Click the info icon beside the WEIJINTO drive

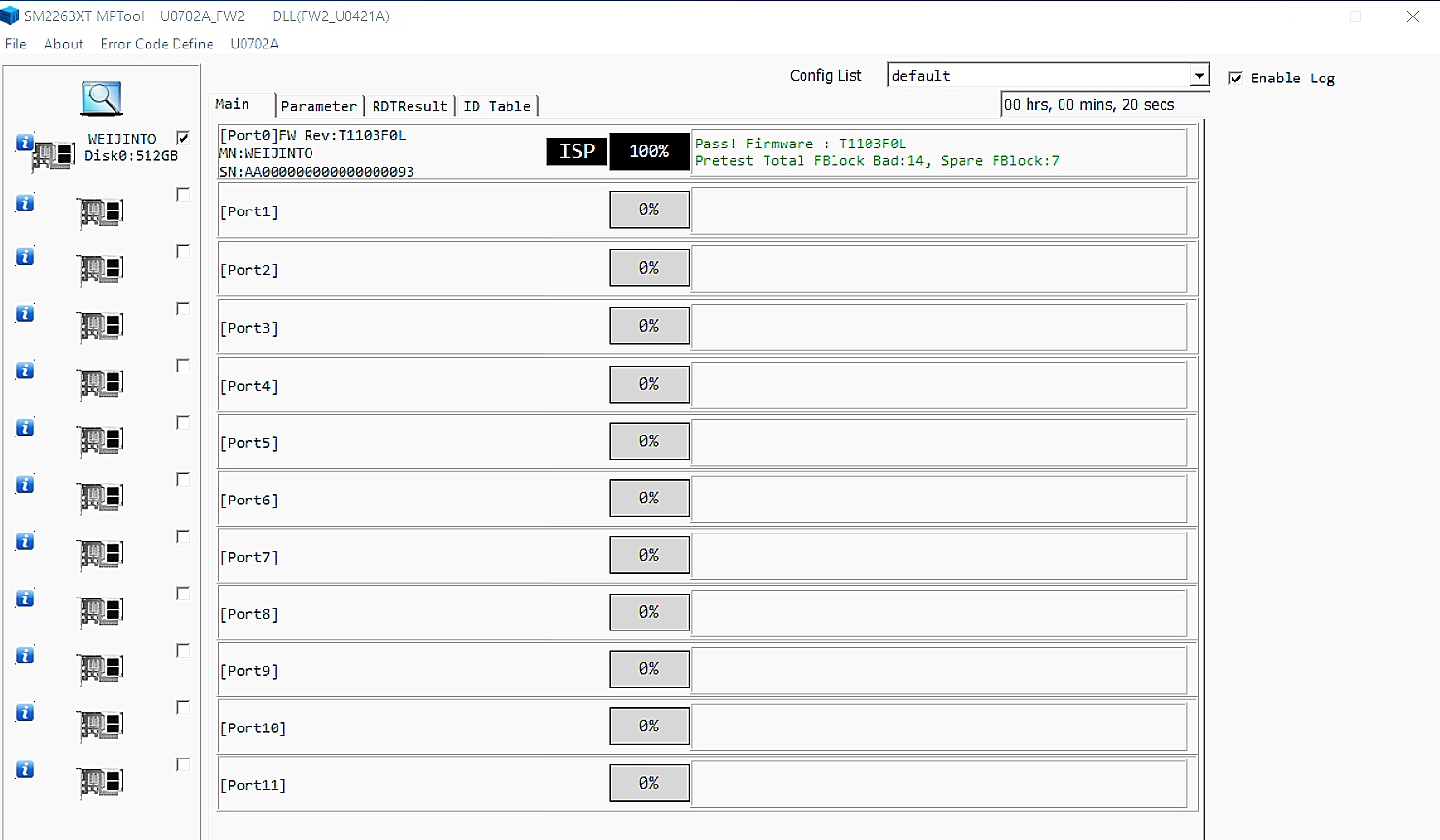coord(25,143)
